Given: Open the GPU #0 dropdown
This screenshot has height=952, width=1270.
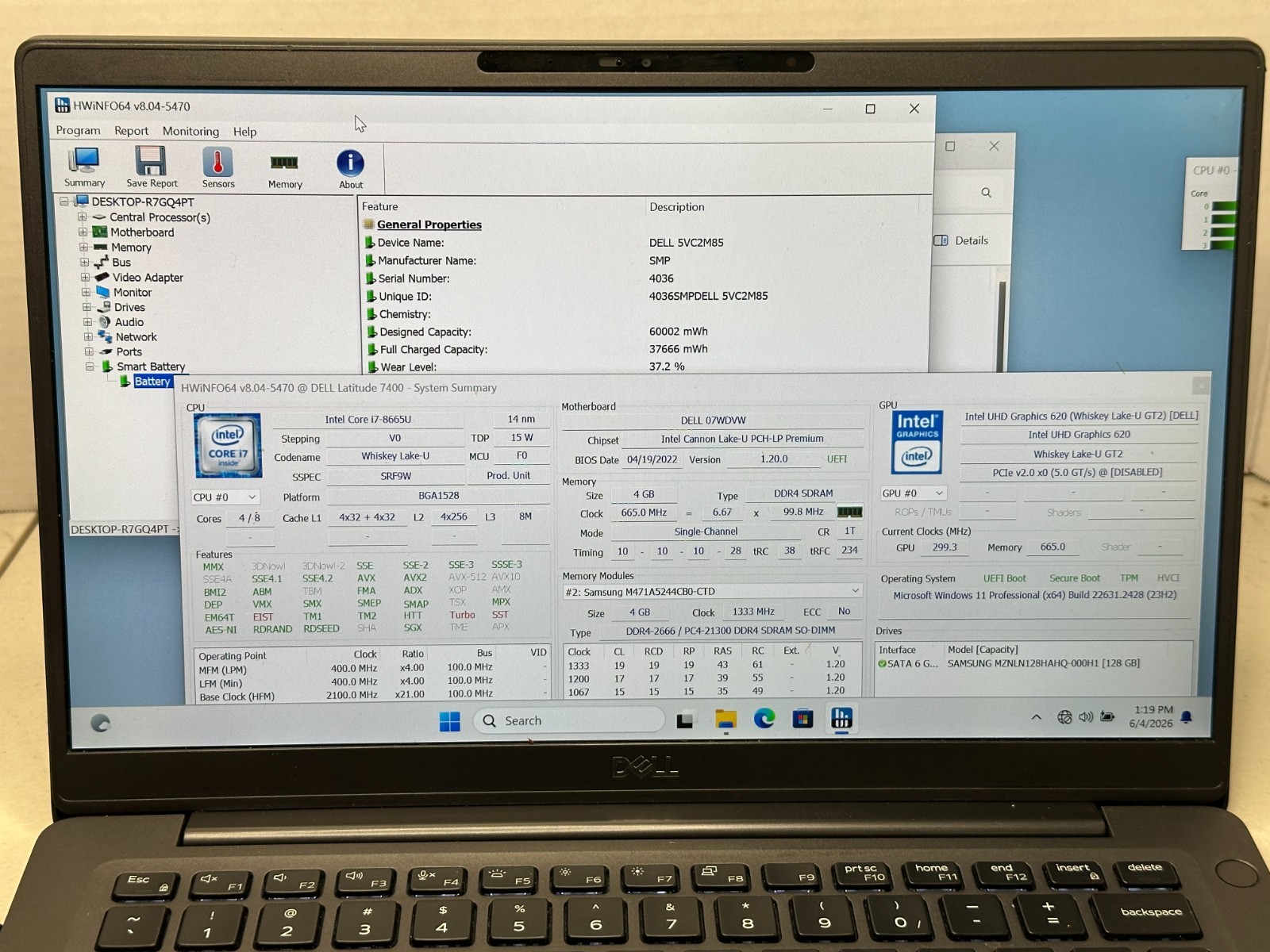Looking at the screenshot, I should (x=914, y=493).
